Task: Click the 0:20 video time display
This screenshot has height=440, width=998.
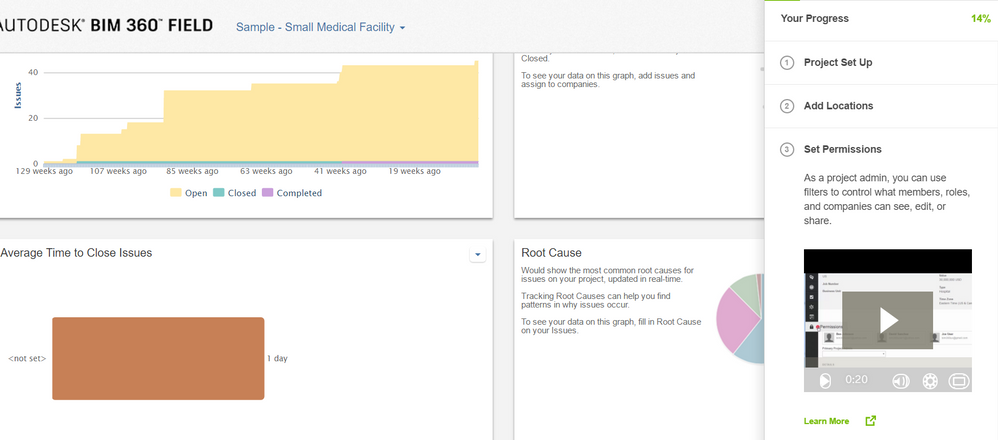Action: pyautogui.click(x=856, y=380)
